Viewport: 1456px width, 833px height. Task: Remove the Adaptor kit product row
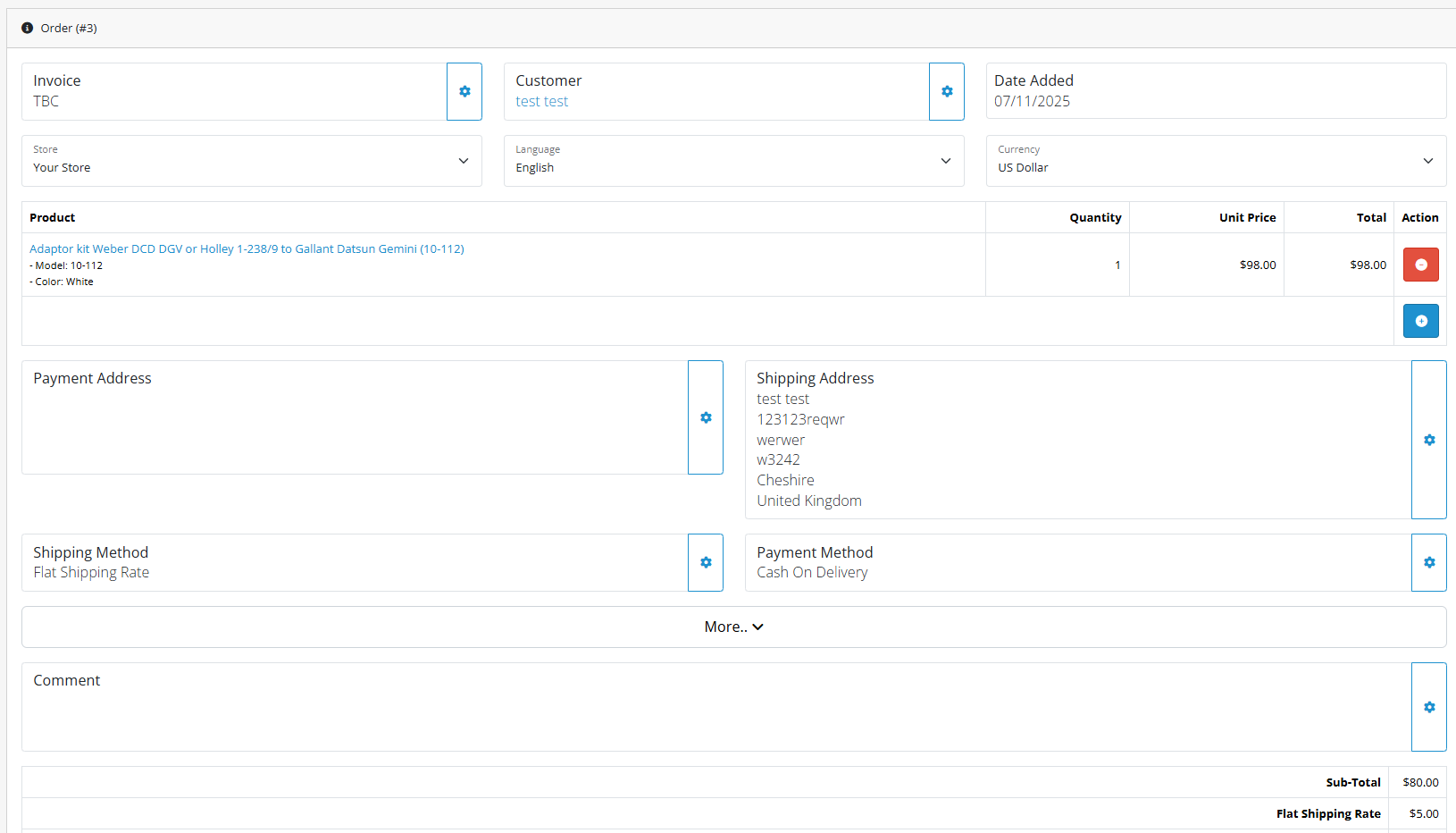[1420, 265]
